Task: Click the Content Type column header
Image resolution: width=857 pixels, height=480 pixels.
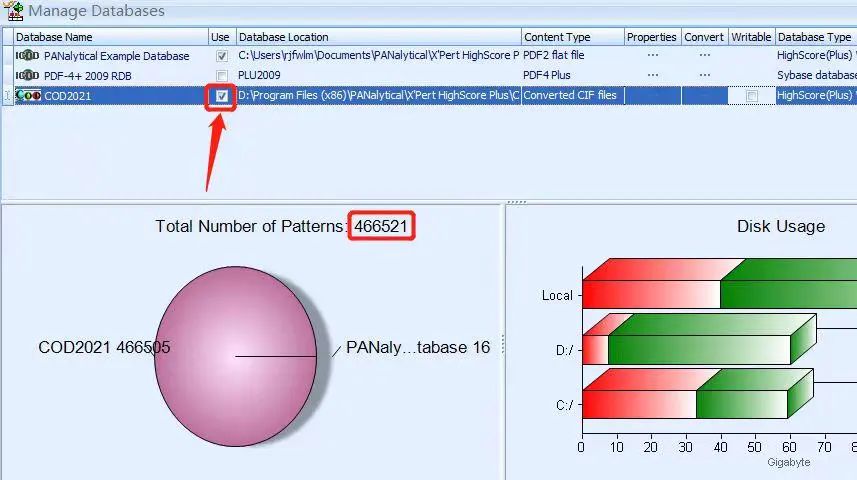Action: tap(572, 37)
